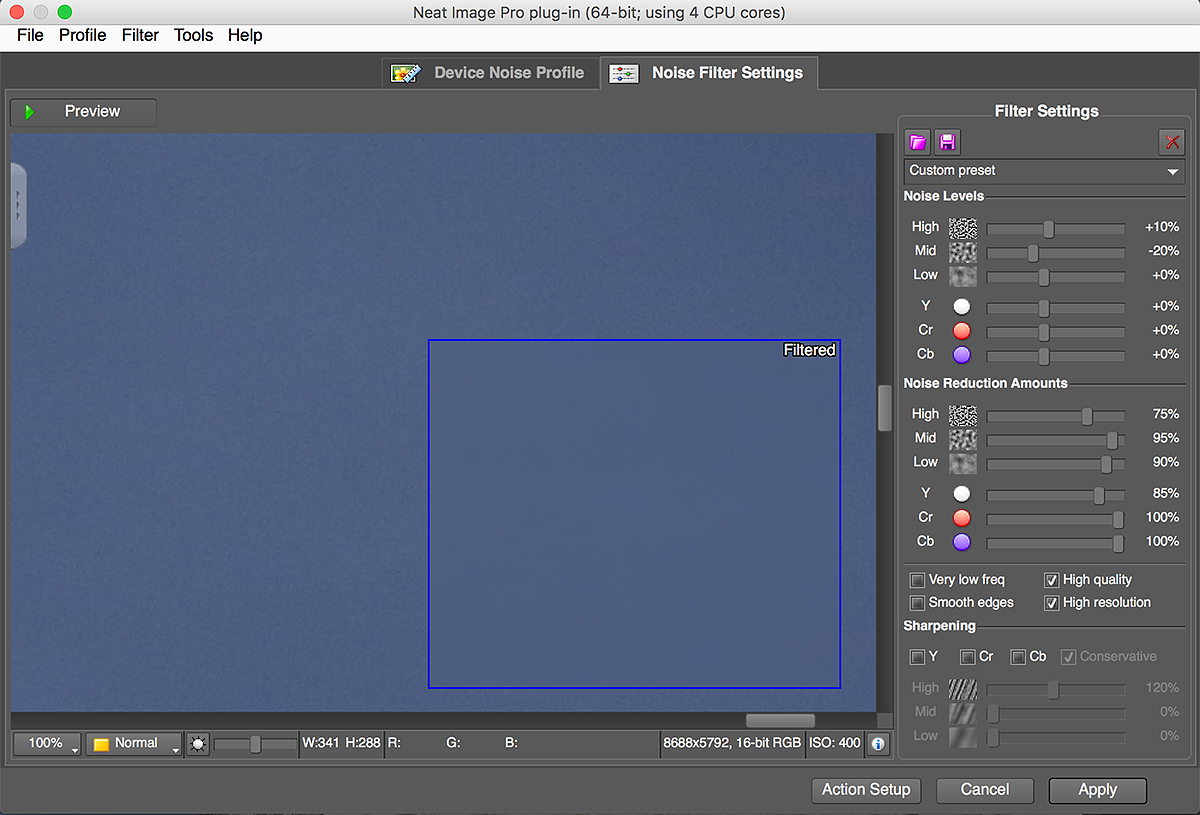Image resolution: width=1200 pixels, height=815 pixels.
Task: Click the save preset floppy icon
Action: [947, 142]
